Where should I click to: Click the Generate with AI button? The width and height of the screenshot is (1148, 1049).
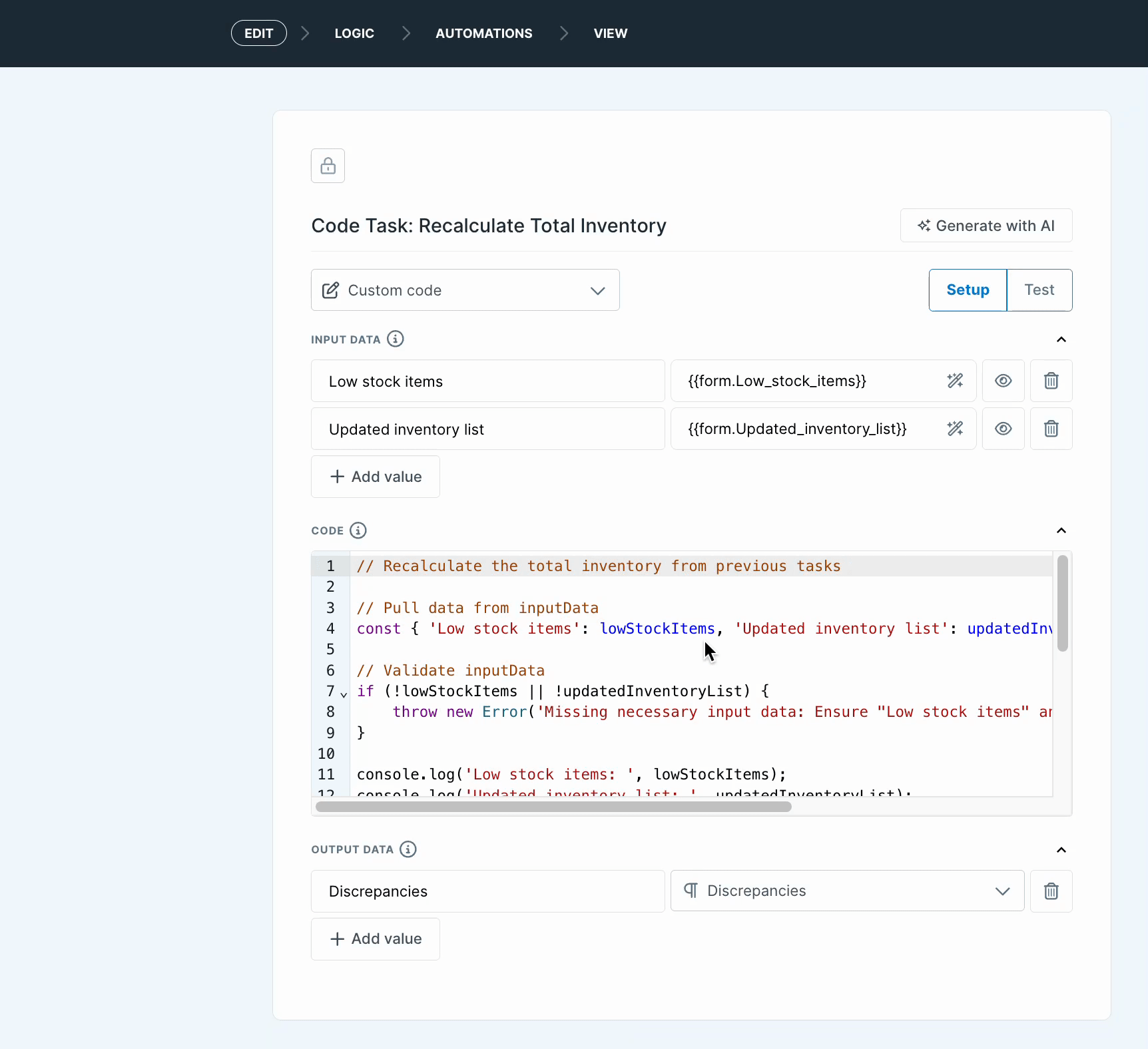pos(986,226)
